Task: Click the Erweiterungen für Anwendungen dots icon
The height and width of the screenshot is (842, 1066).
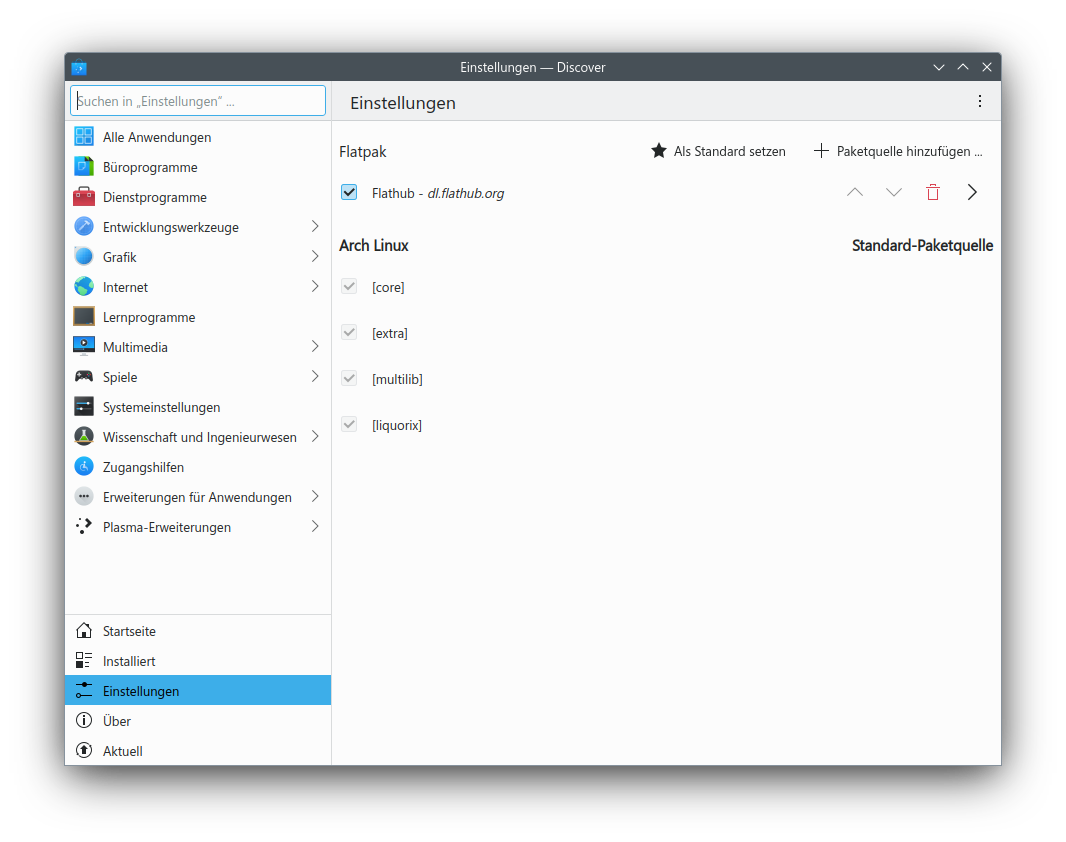Action: tap(84, 496)
